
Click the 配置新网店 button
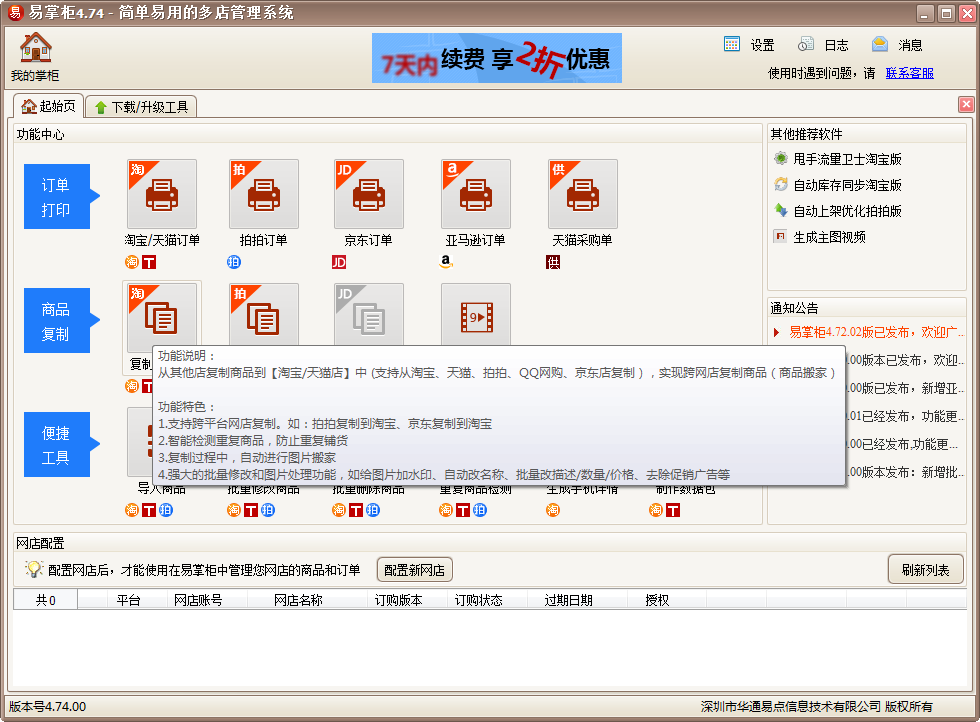(x=414, y=570)
